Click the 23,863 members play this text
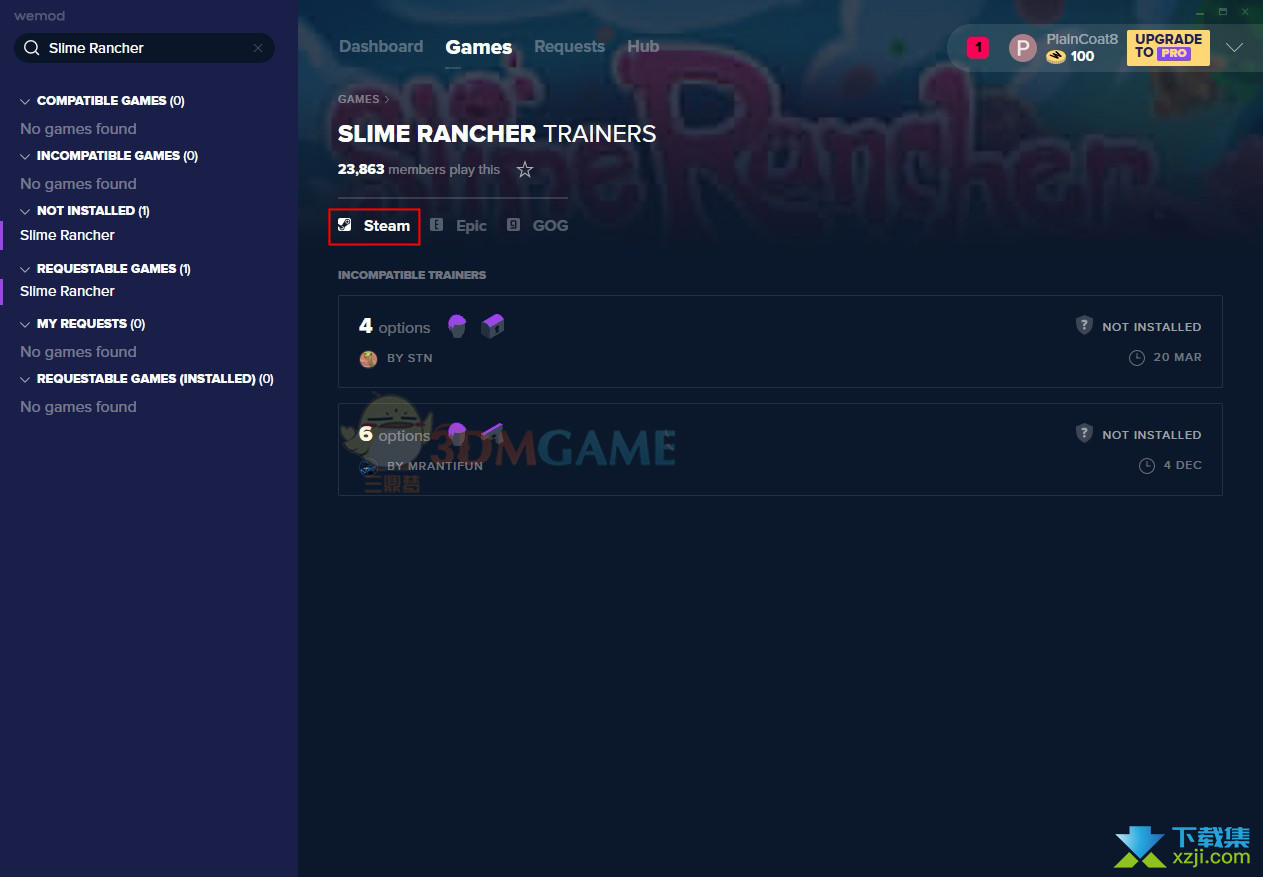This screenshot has width=1263, height=877. click(419, 170)
